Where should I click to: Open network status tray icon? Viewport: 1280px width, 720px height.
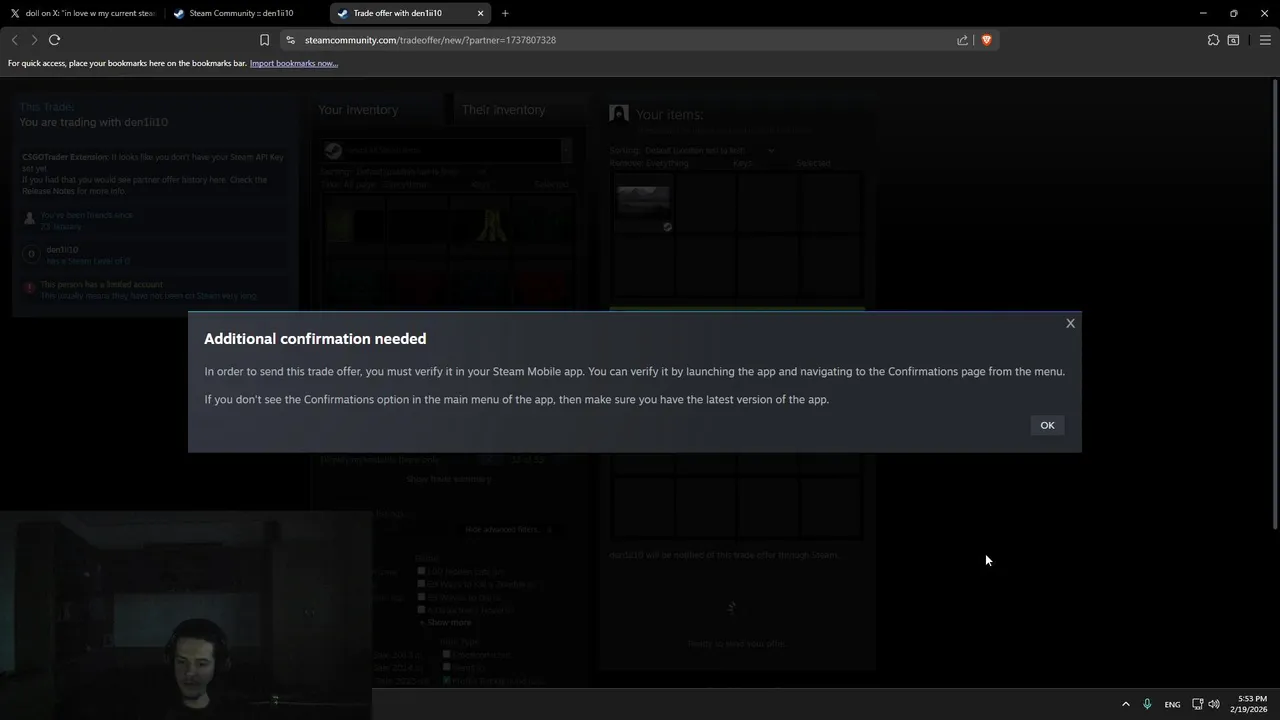click(x=1197, y=704)
